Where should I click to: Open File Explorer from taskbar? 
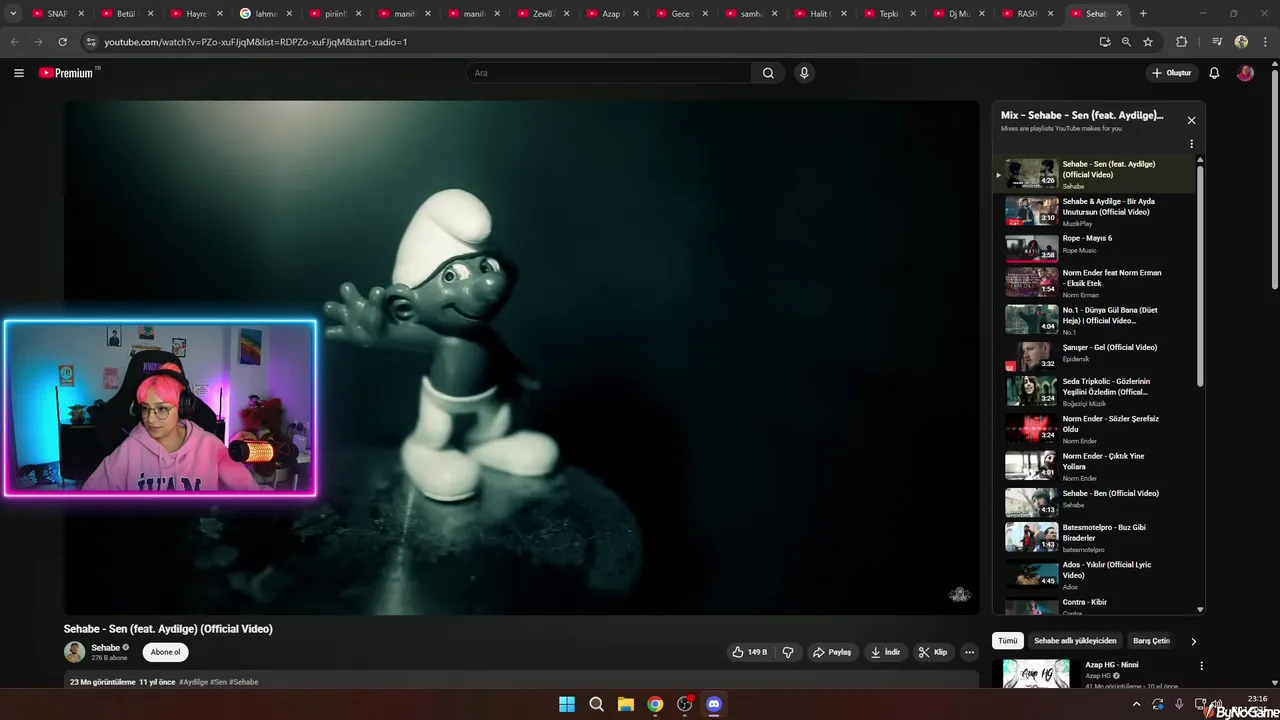(625, 704)
